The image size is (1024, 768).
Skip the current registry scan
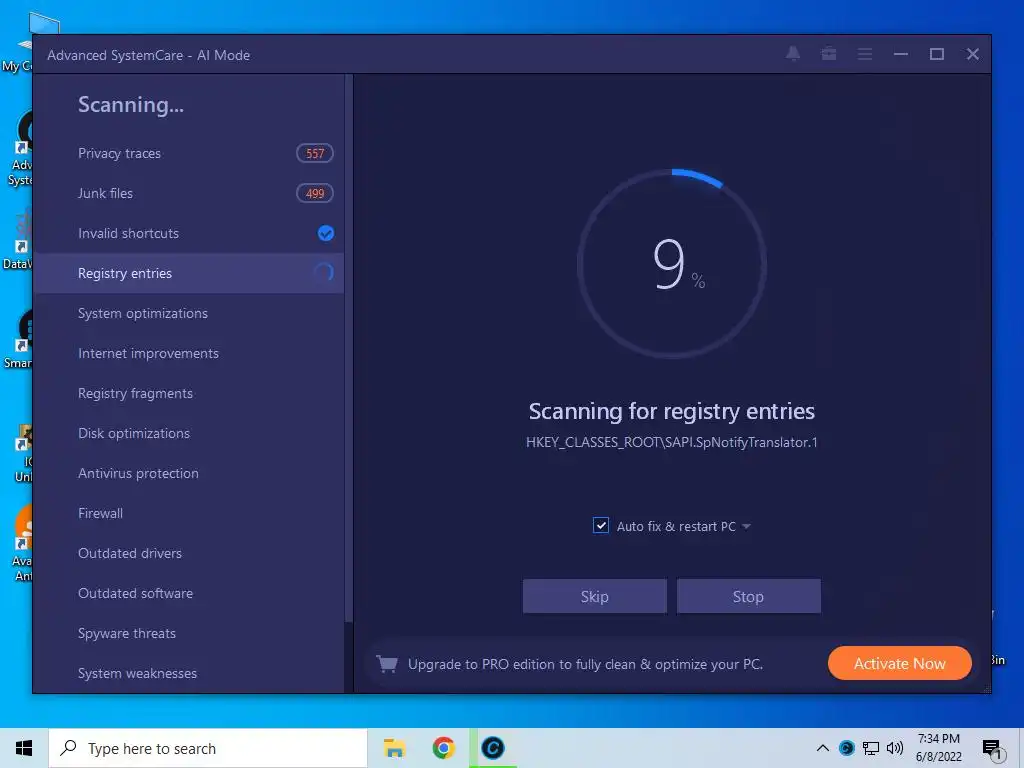pos(594,596)
